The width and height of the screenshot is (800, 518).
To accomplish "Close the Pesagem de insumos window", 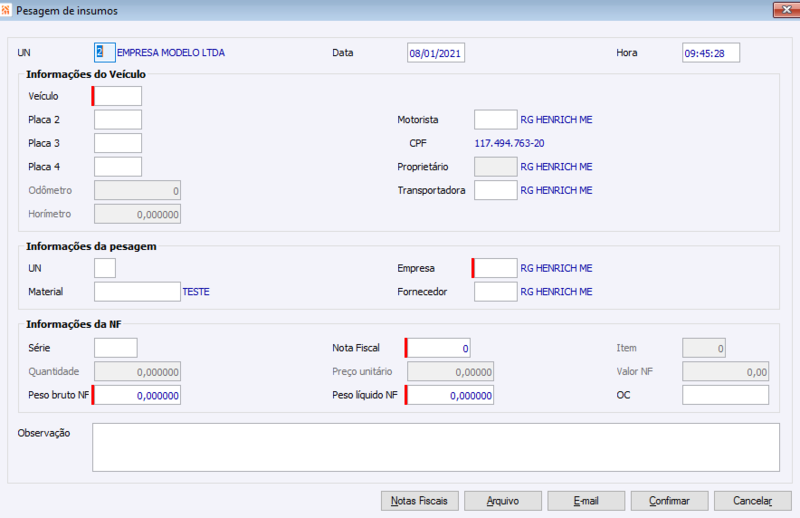I will coord(786,10).
